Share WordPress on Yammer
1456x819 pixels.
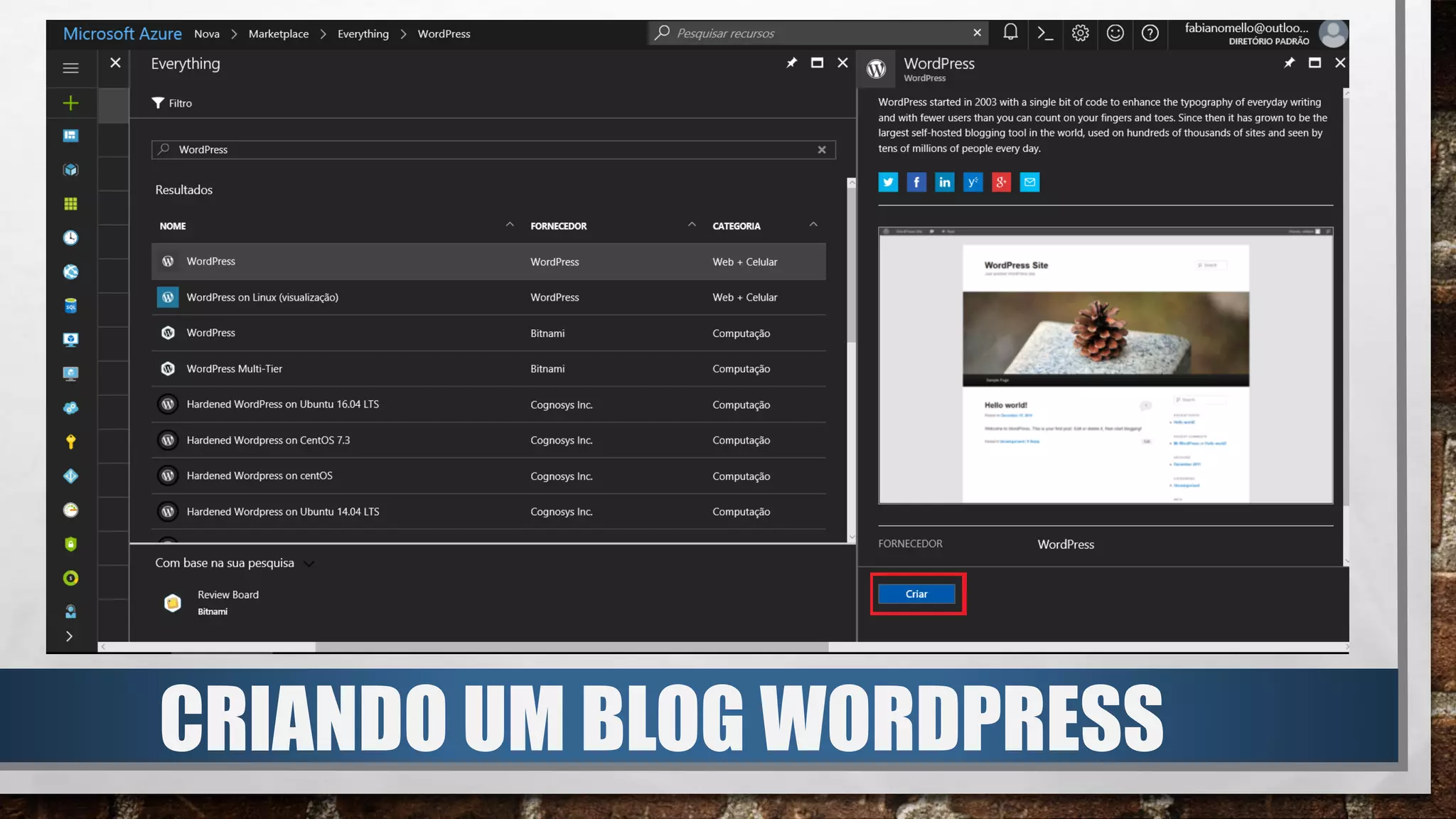973,182
